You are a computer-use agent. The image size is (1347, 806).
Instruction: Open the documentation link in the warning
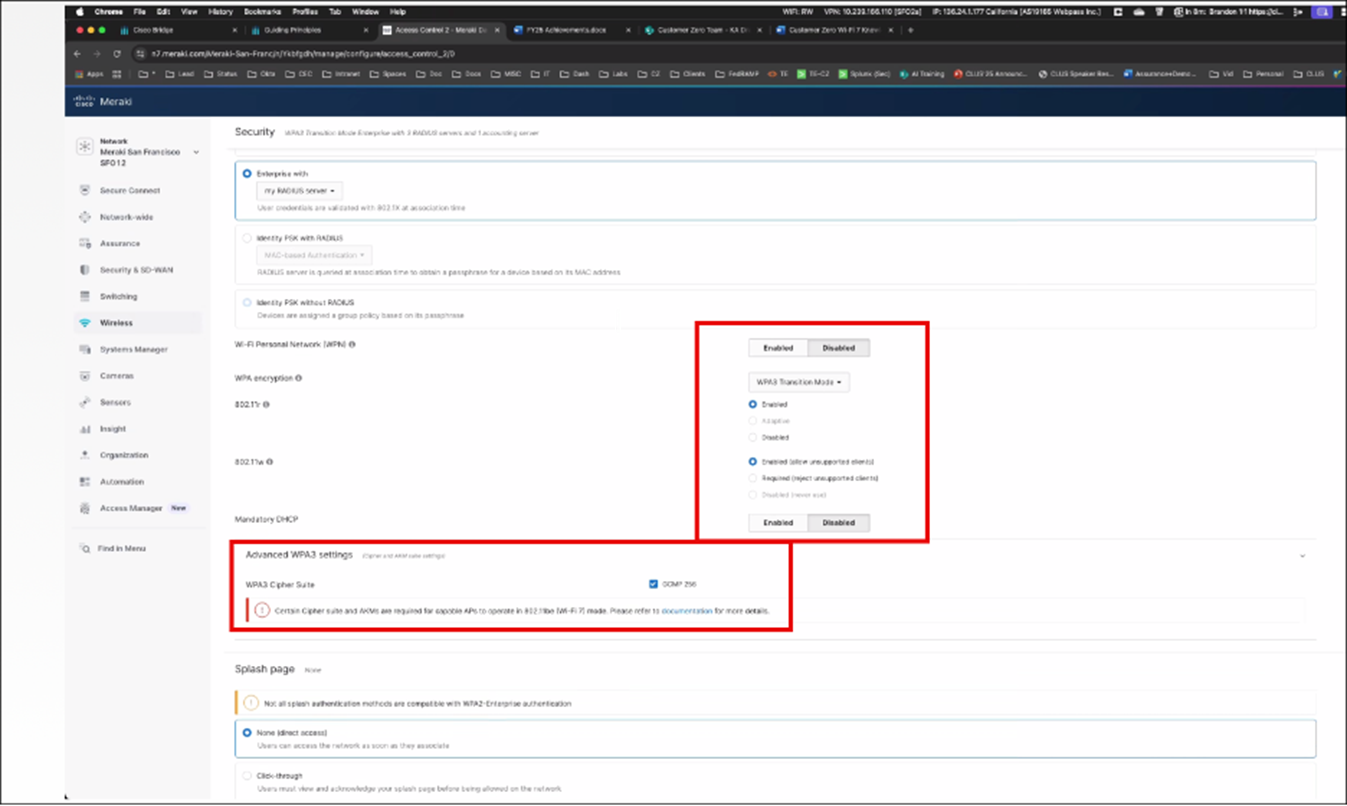coord(686,610)
